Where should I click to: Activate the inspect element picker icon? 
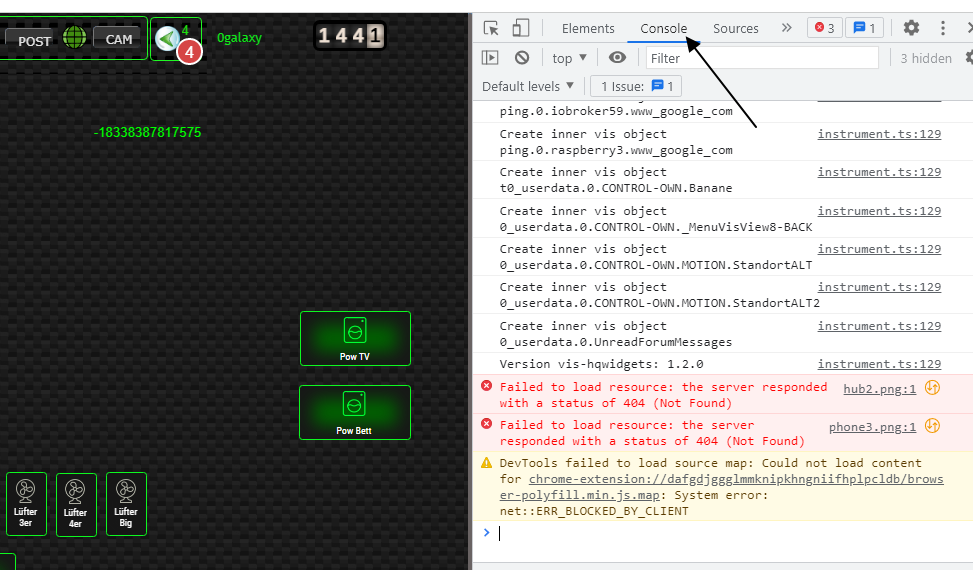[491, 28]
